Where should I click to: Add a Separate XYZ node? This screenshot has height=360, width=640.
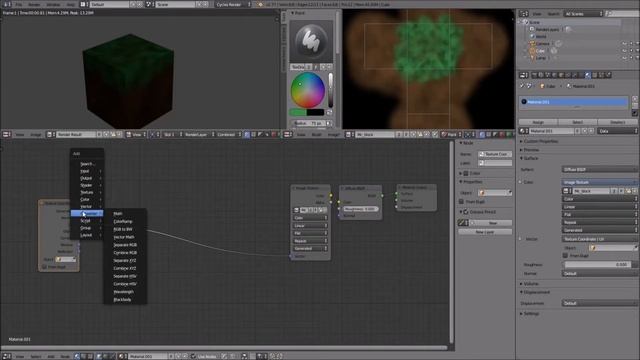(x=125, y=260)
